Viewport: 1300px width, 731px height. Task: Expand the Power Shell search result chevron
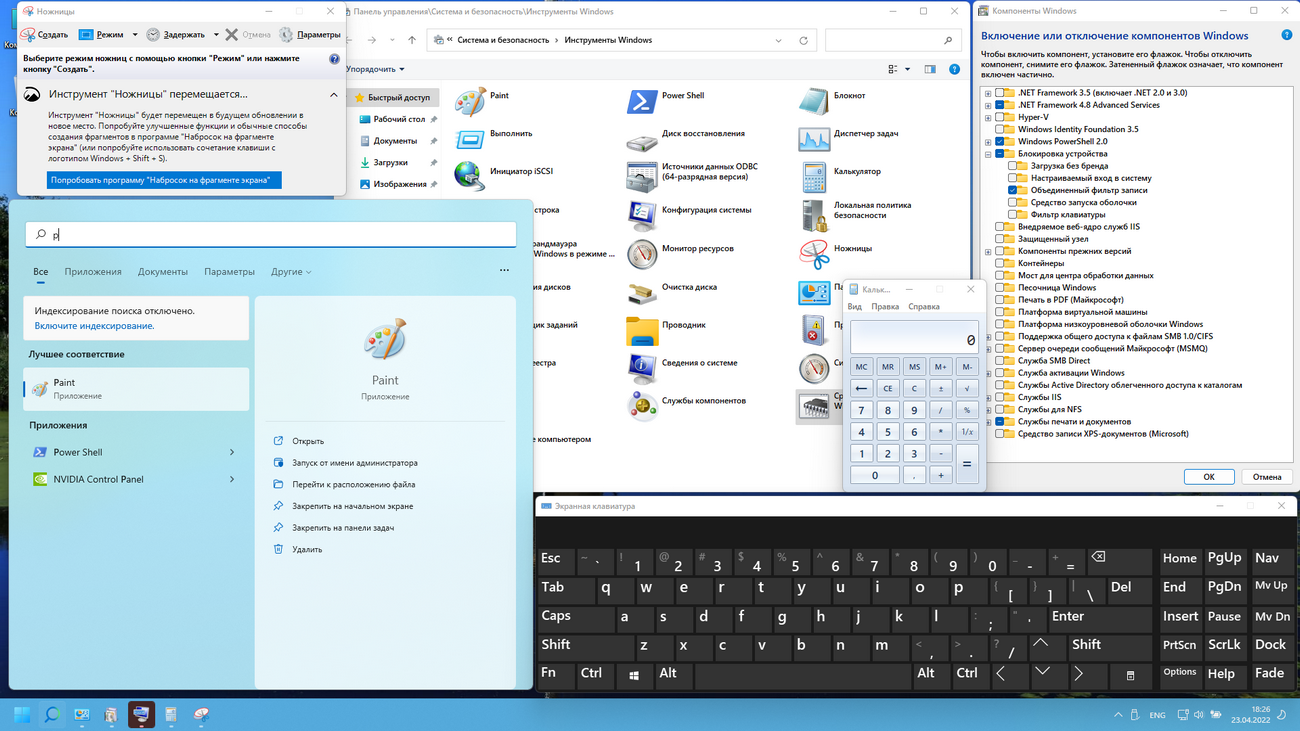point(232,453)
